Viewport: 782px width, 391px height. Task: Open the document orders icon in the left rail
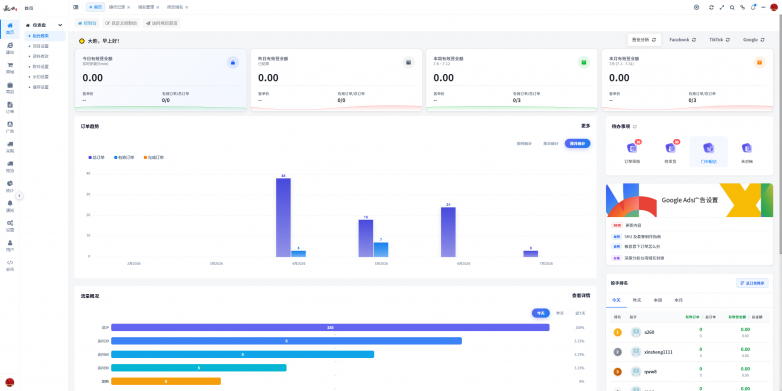(10, 105)
